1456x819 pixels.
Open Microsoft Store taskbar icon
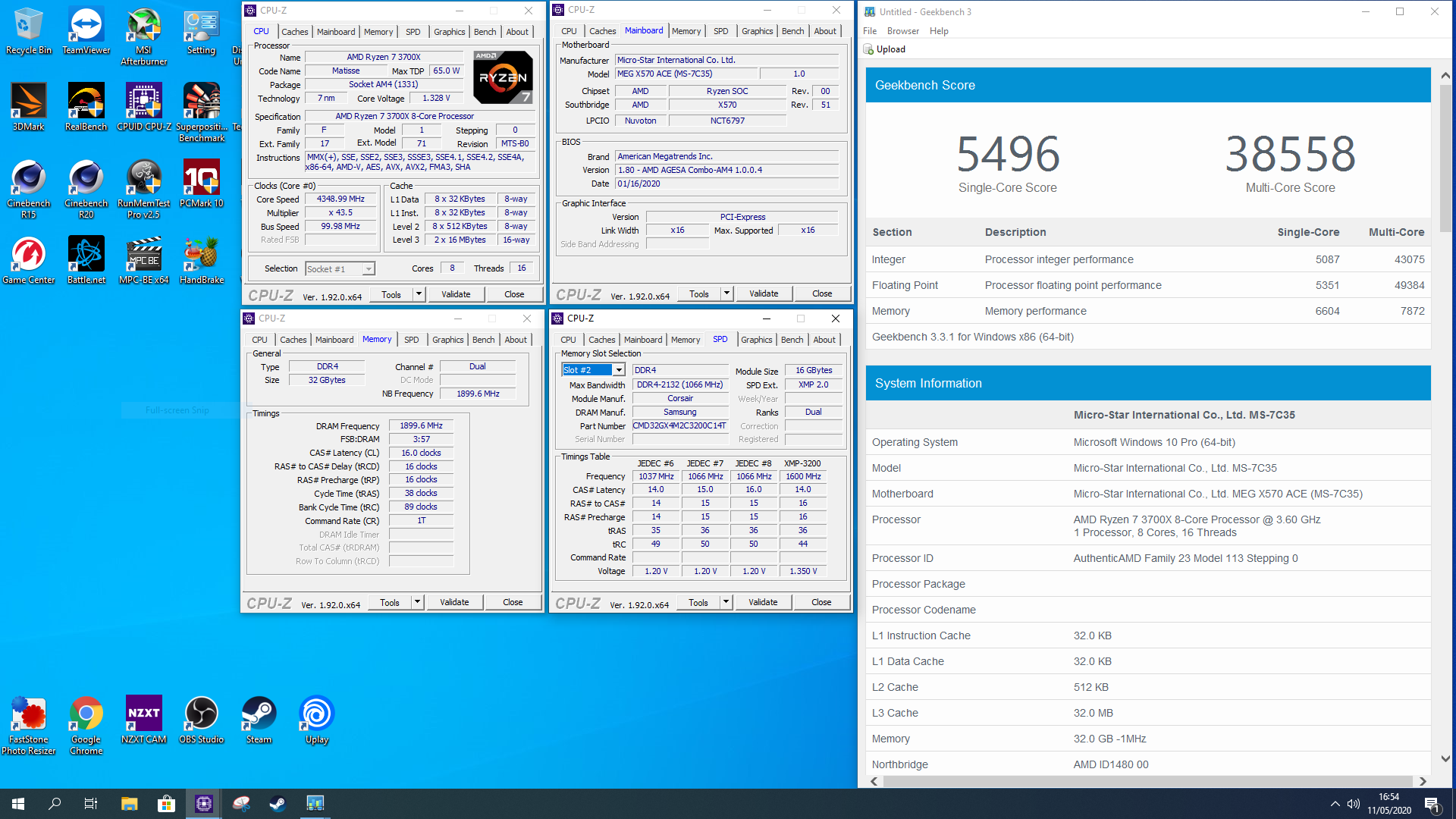(166, 804)
